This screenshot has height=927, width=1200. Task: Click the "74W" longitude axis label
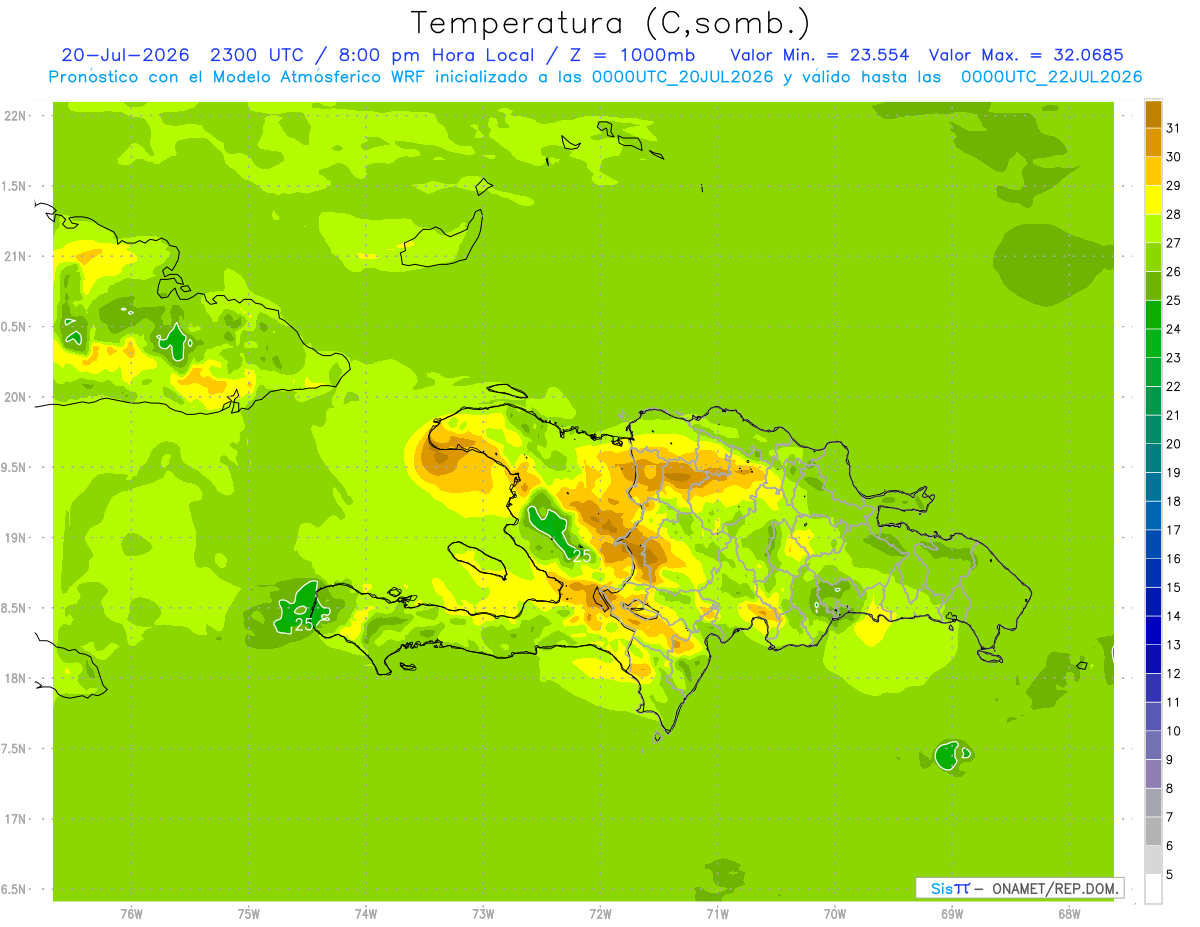[x=366, y=914]
